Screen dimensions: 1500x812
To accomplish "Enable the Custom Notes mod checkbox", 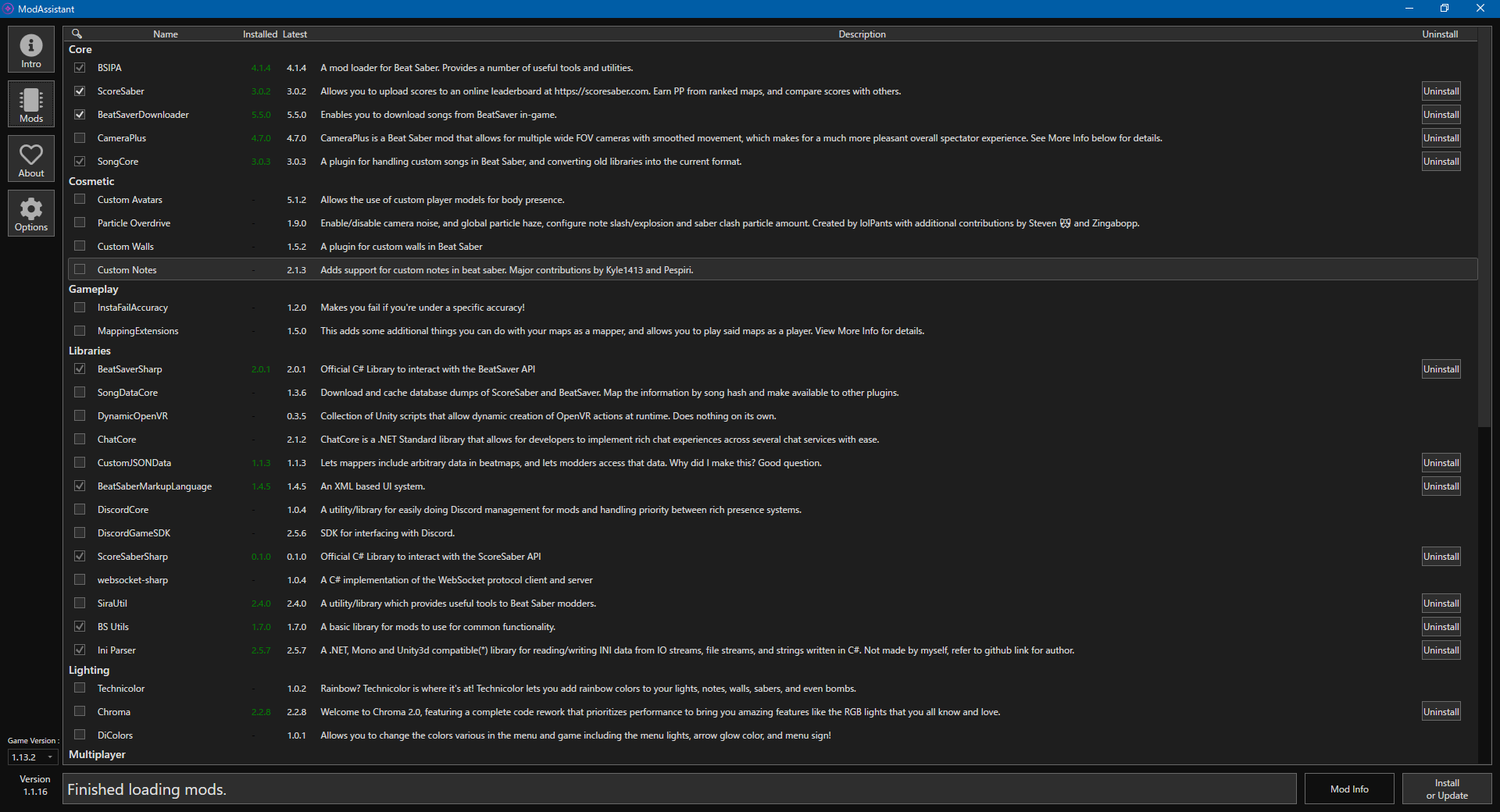I will pyautogui.click(x=80, y=269).
